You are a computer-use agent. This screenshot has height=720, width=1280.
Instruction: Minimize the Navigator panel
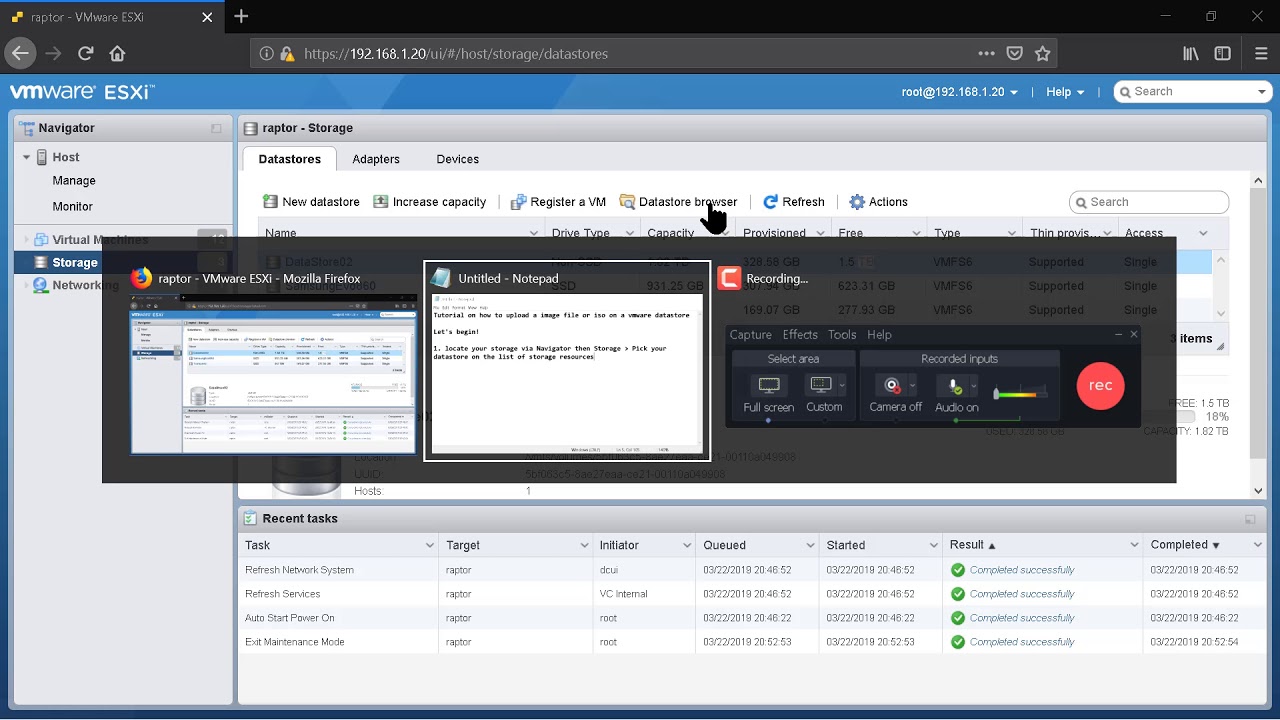(x=216, y=129)
